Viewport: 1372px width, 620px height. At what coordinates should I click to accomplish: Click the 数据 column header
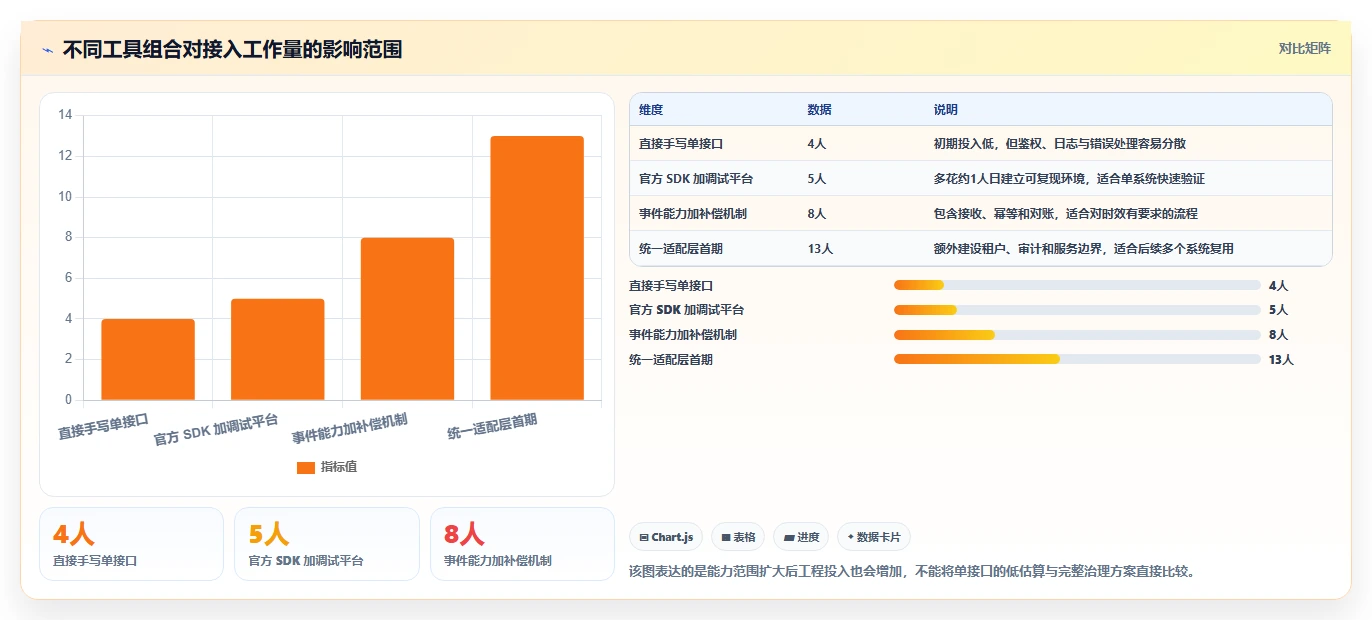pos(819,110)
